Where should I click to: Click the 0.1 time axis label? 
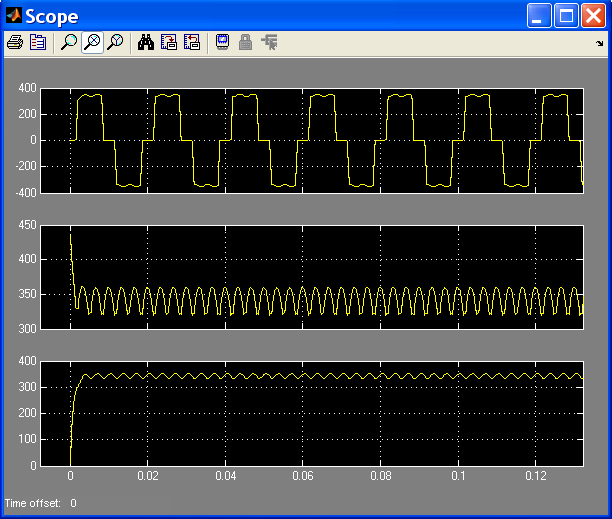click(x=458, y=476)
